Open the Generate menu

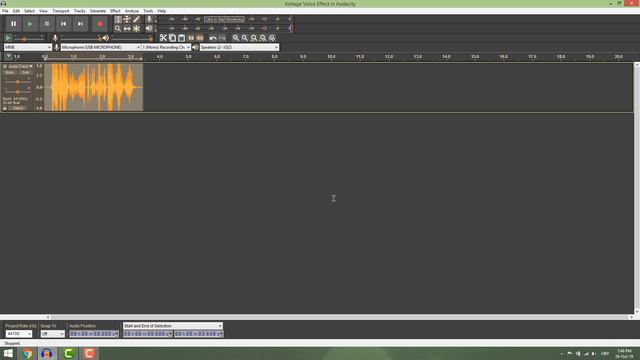98,11
